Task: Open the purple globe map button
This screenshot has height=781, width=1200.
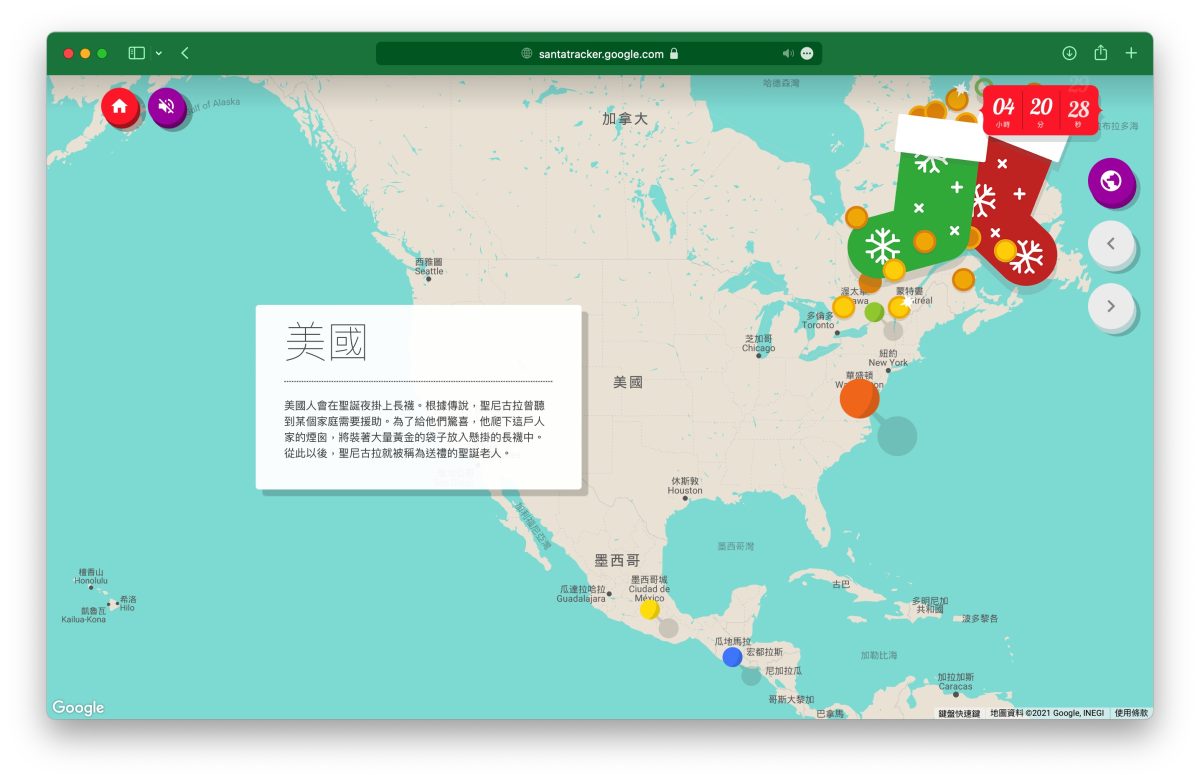Action: [x=1110, y=182]
